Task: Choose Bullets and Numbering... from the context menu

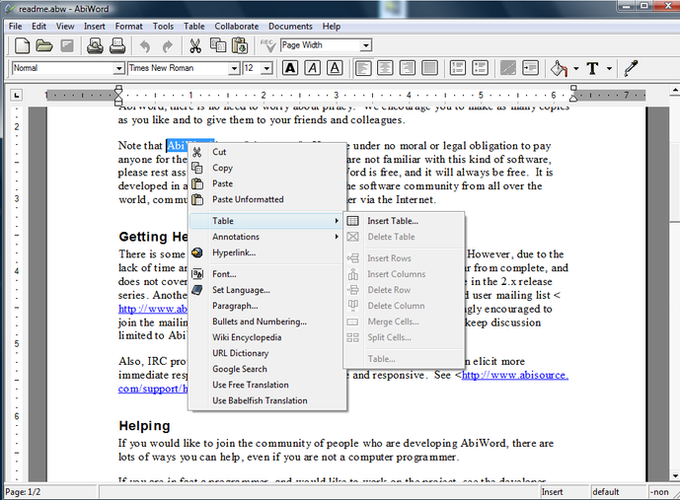Action: (267, 321)
